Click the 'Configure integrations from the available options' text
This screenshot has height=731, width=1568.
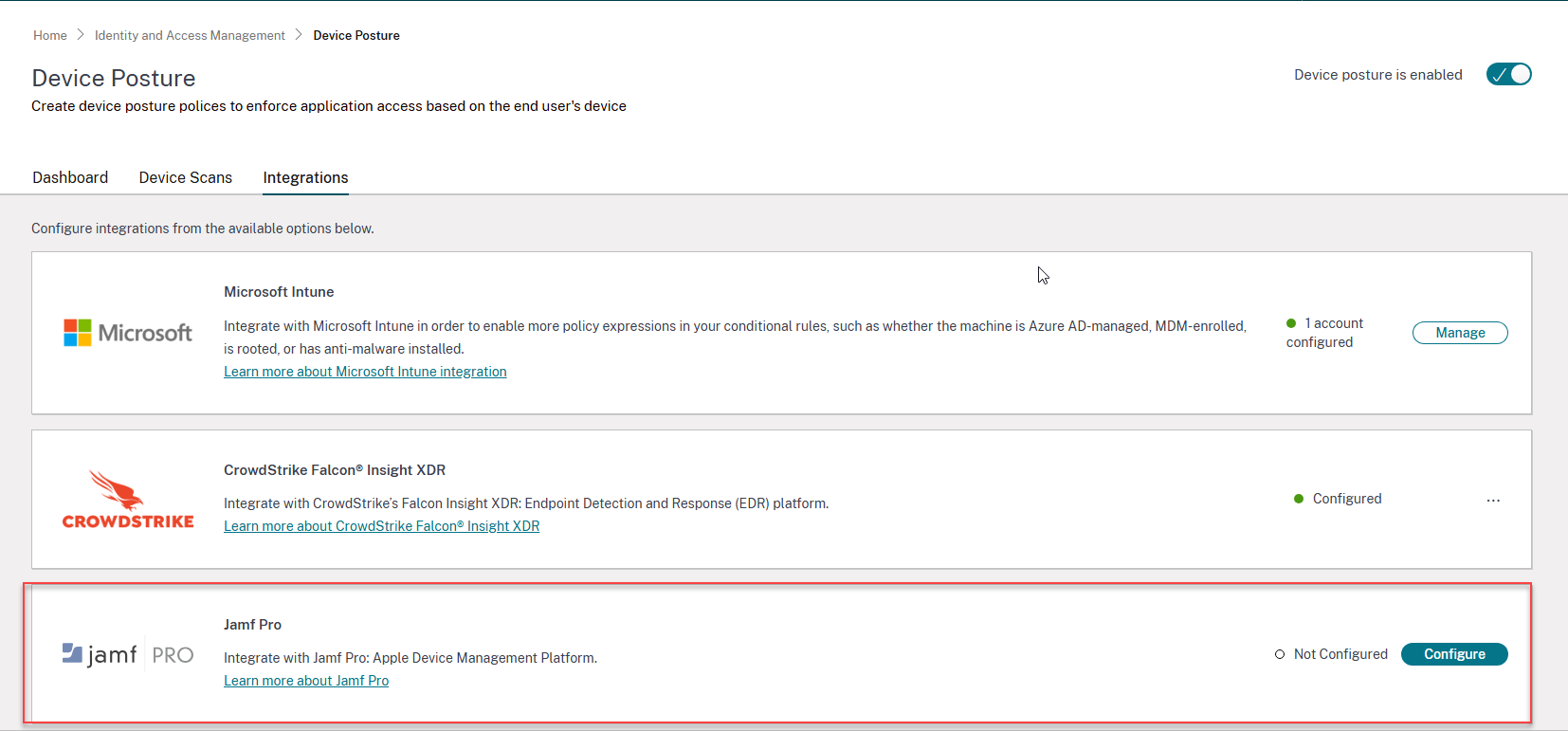point(203,228)
